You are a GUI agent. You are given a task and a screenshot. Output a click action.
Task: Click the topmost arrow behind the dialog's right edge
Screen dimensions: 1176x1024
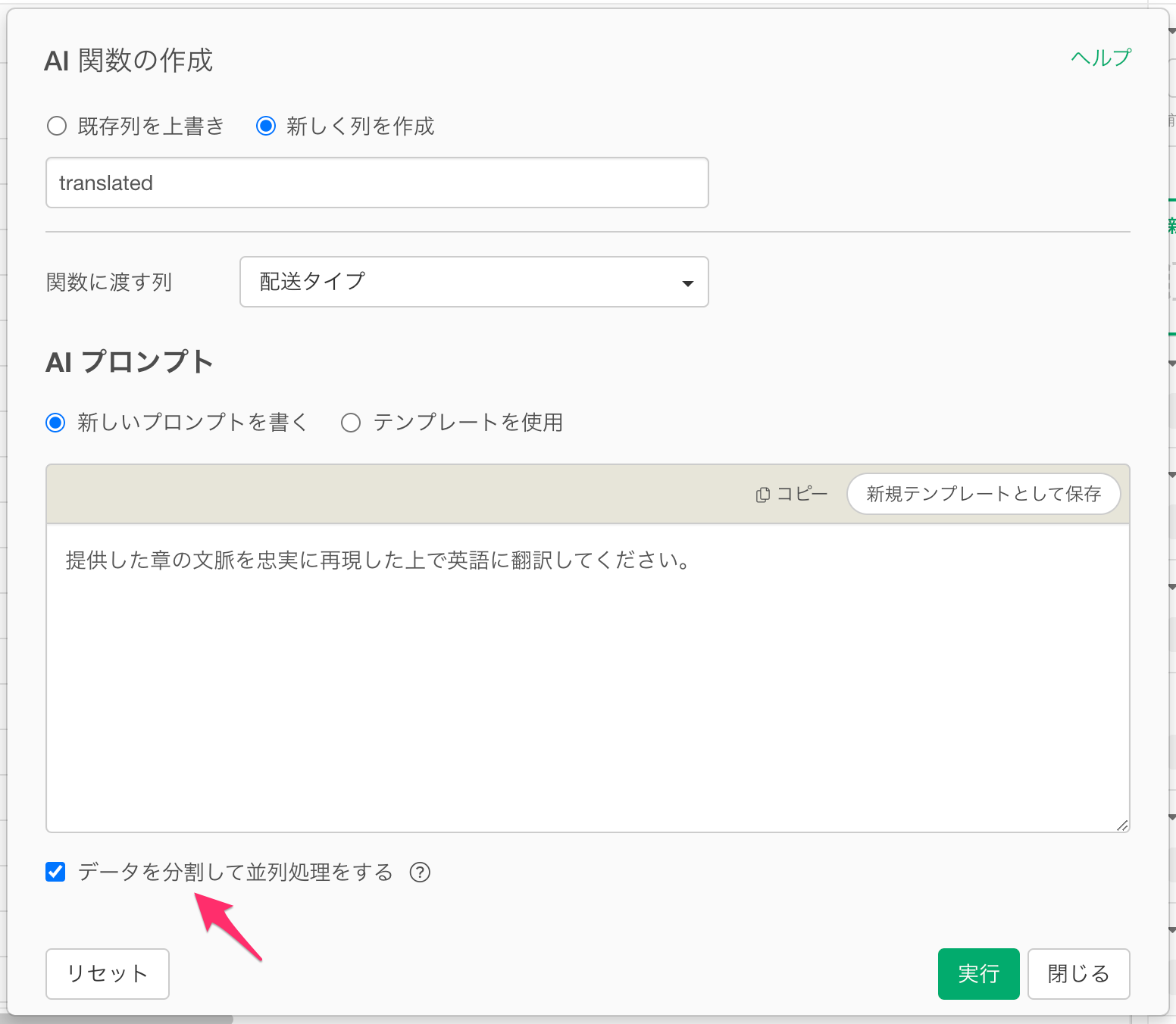tap(1172, 32)
